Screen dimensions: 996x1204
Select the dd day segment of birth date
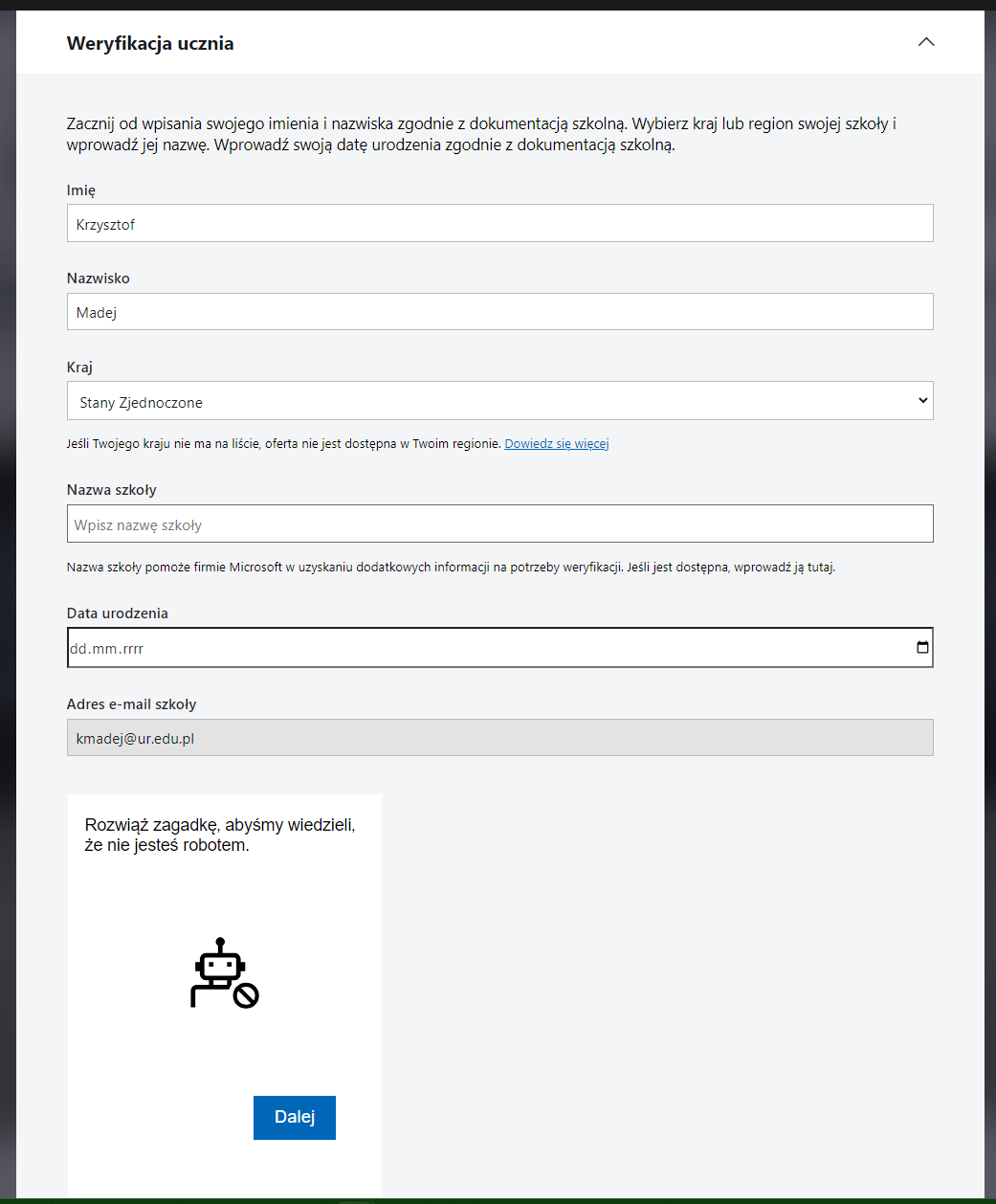click(x=77, y=649)
